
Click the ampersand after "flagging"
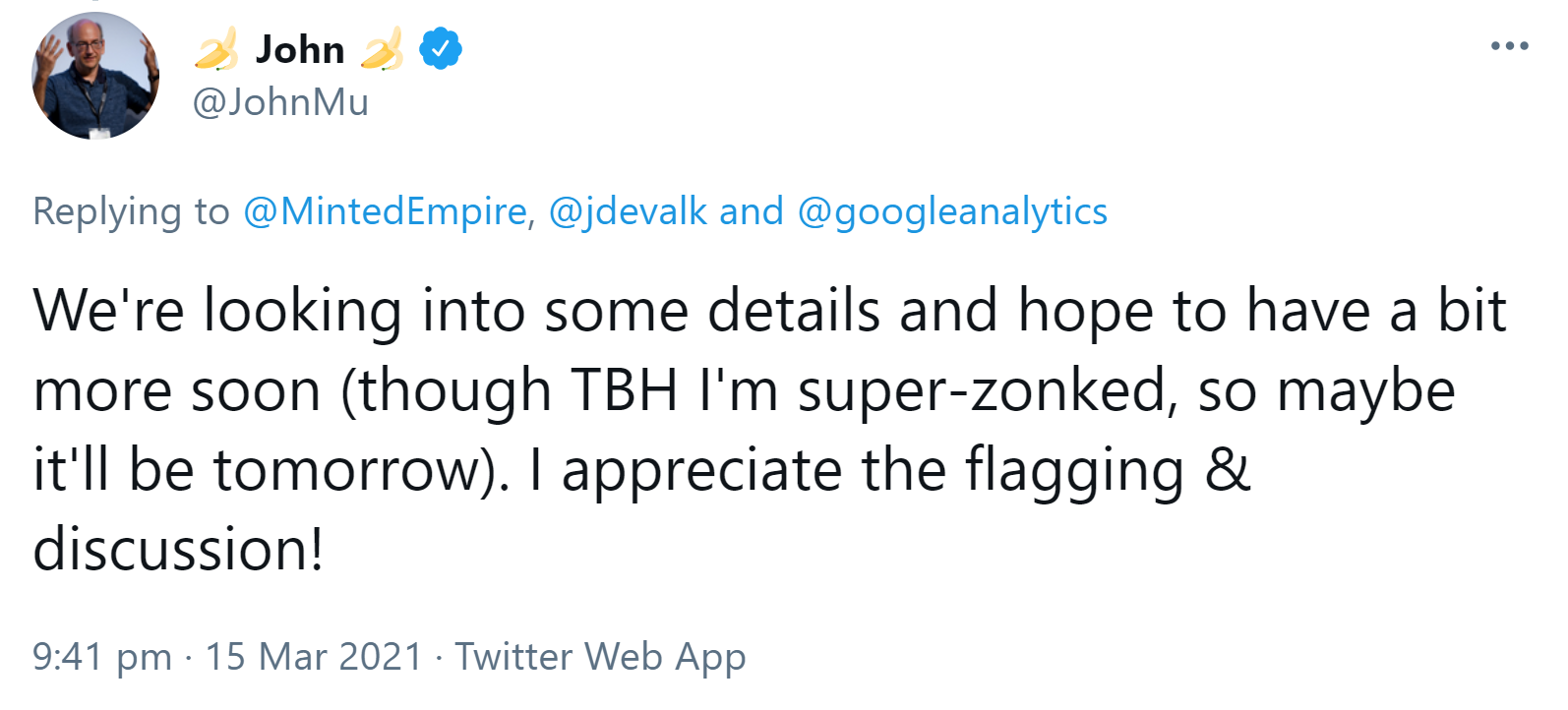1228,470
